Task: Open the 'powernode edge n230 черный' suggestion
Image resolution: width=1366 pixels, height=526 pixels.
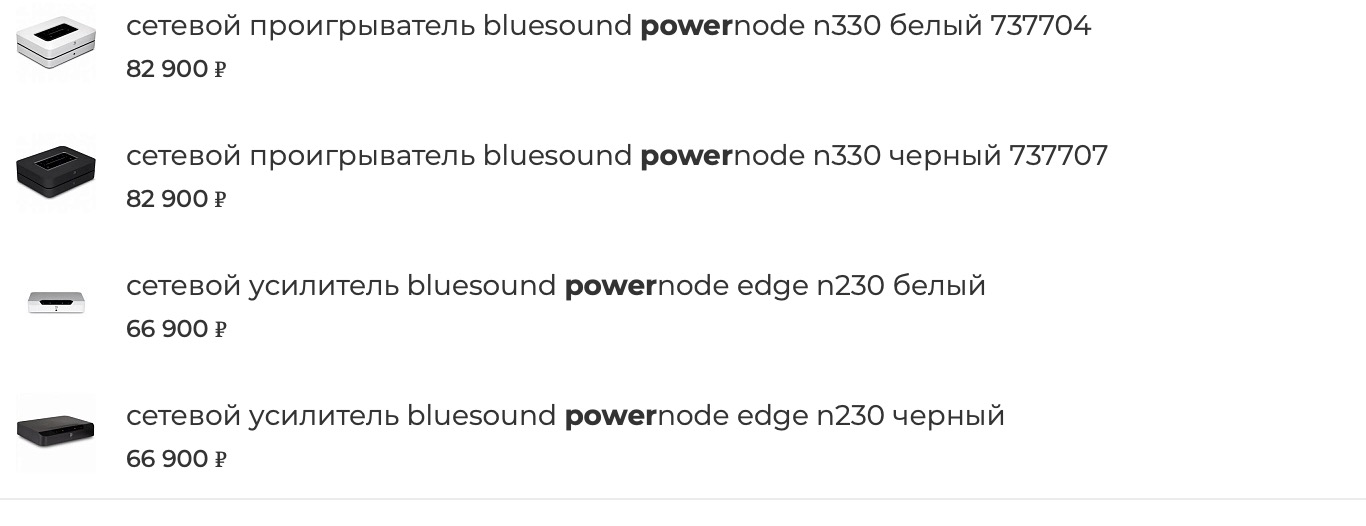Action: click(565, 416)
